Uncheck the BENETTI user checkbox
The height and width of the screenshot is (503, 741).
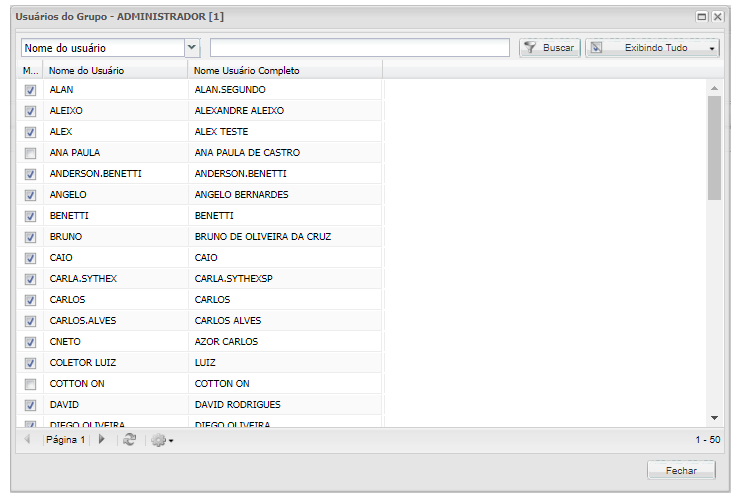click(30, 216)
